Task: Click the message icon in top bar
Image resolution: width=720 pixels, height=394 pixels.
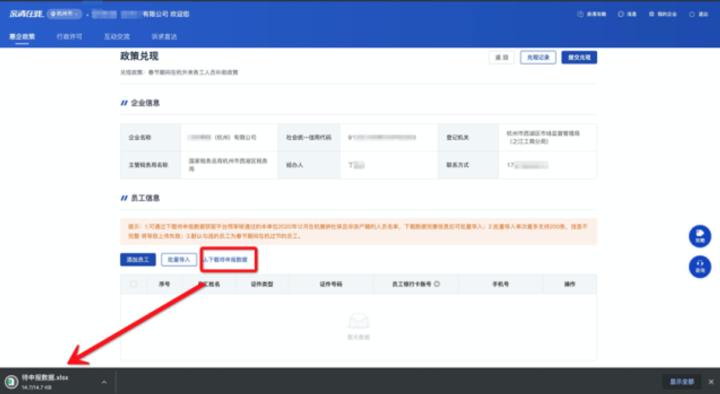Action: click(x=621, y=14)
